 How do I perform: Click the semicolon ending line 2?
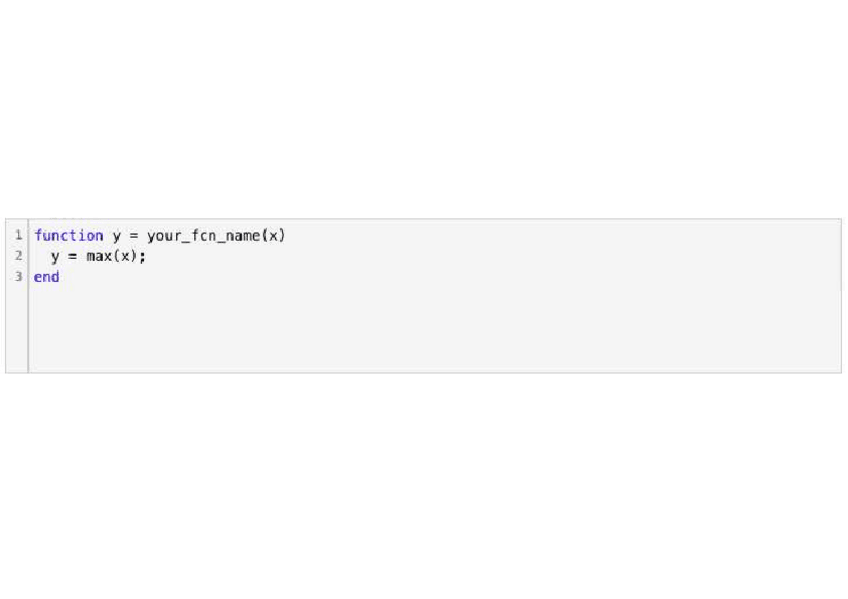143,257
